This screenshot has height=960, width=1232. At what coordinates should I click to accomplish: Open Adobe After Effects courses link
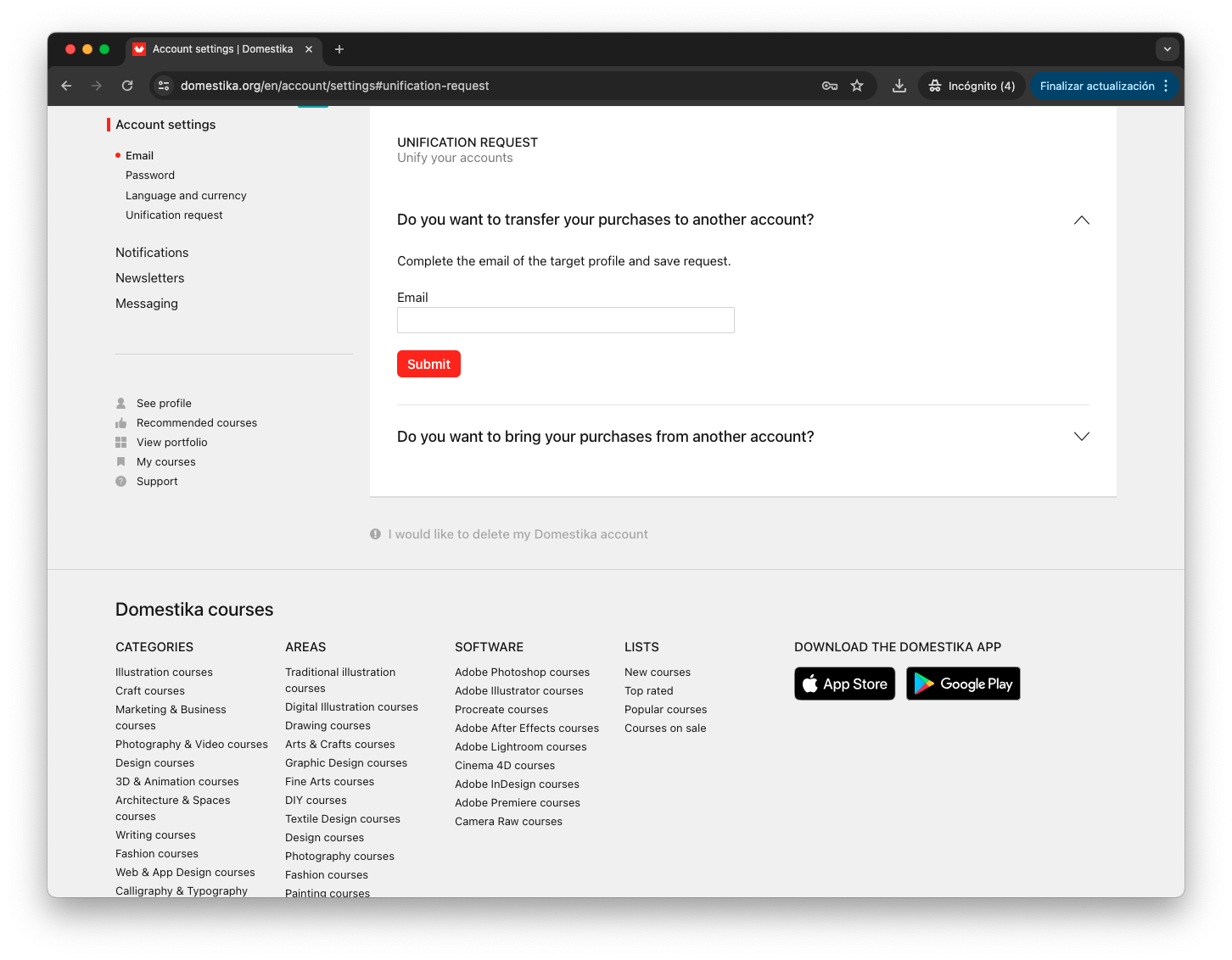click(x=527, y=728)
